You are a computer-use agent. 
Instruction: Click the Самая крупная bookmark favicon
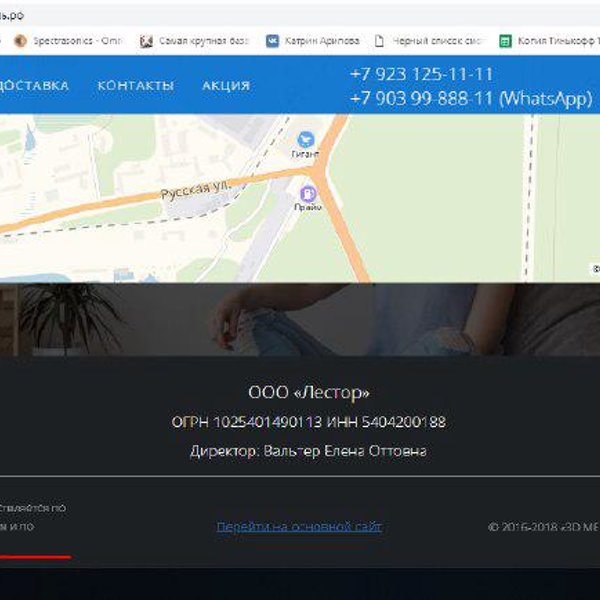point(146,41)
